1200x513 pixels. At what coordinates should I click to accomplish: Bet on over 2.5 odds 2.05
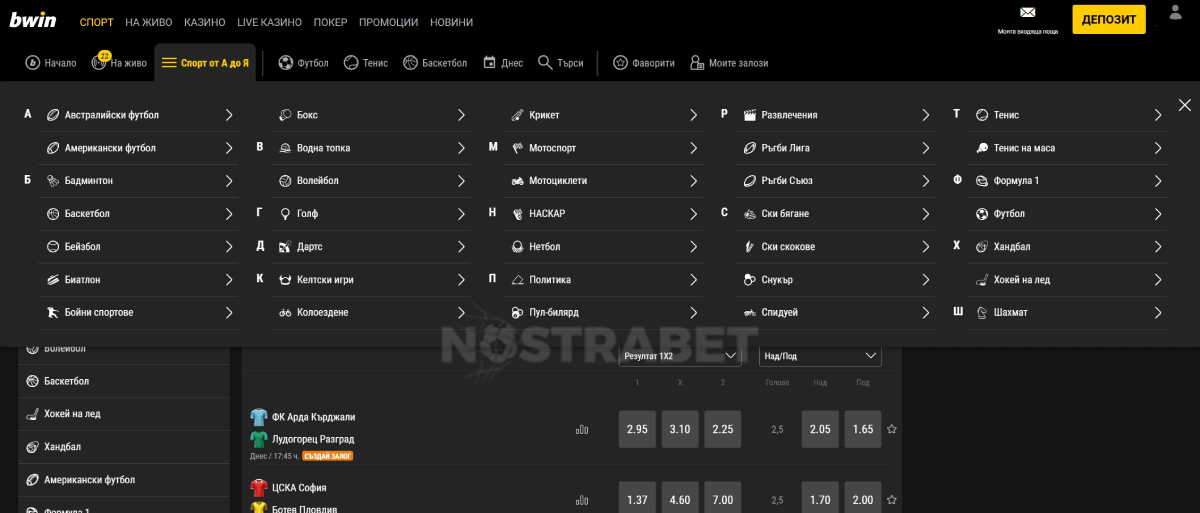(x=820, y=429)
